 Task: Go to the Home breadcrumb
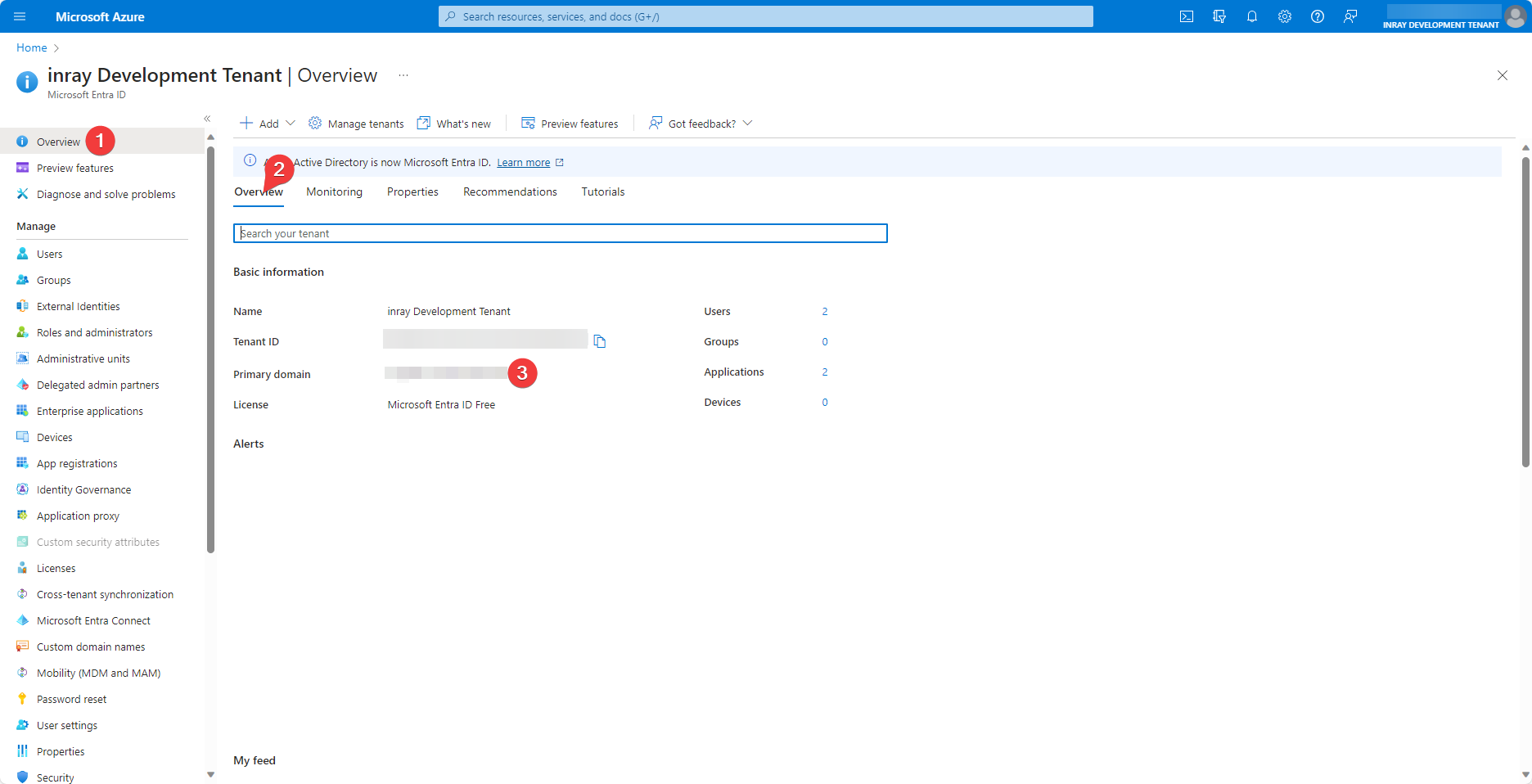click(x=32, y=48)
